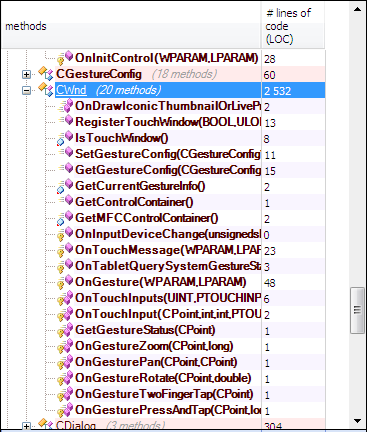Viewport: 367px width, 432px height.
Task: Click LOC value 15 for GetGestureConfig
Action: tap(270, 171)
